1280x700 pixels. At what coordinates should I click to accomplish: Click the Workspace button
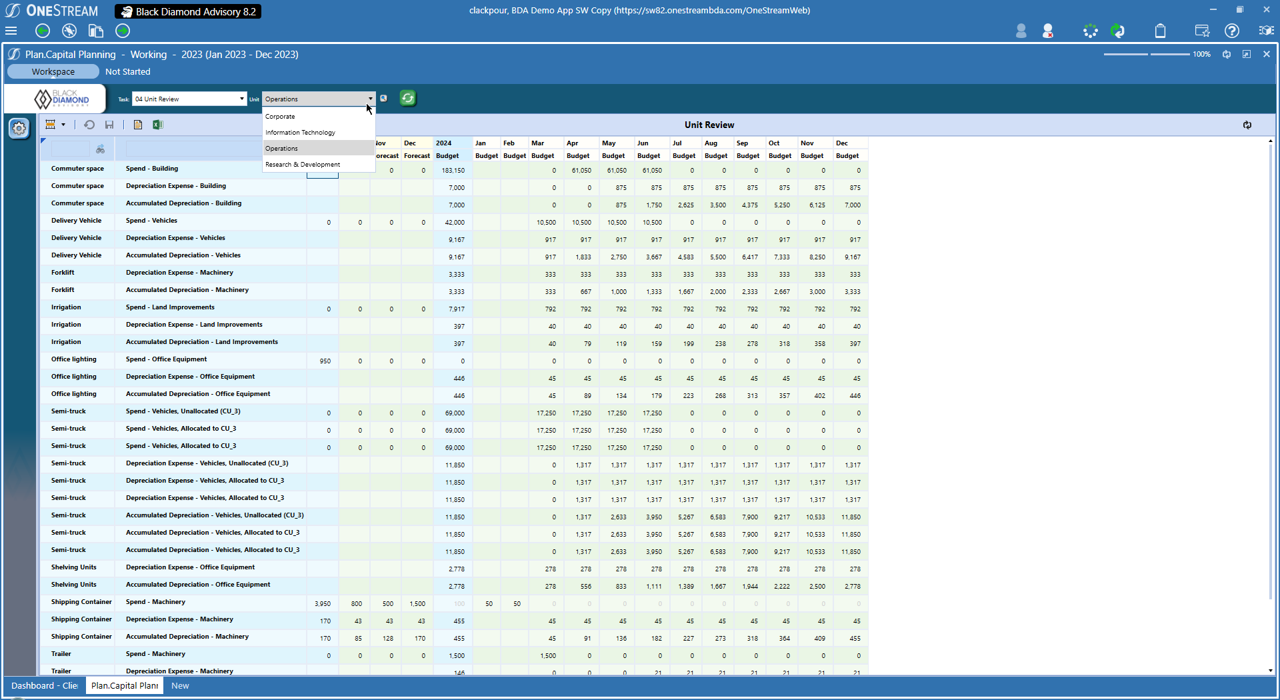[52, 71]
